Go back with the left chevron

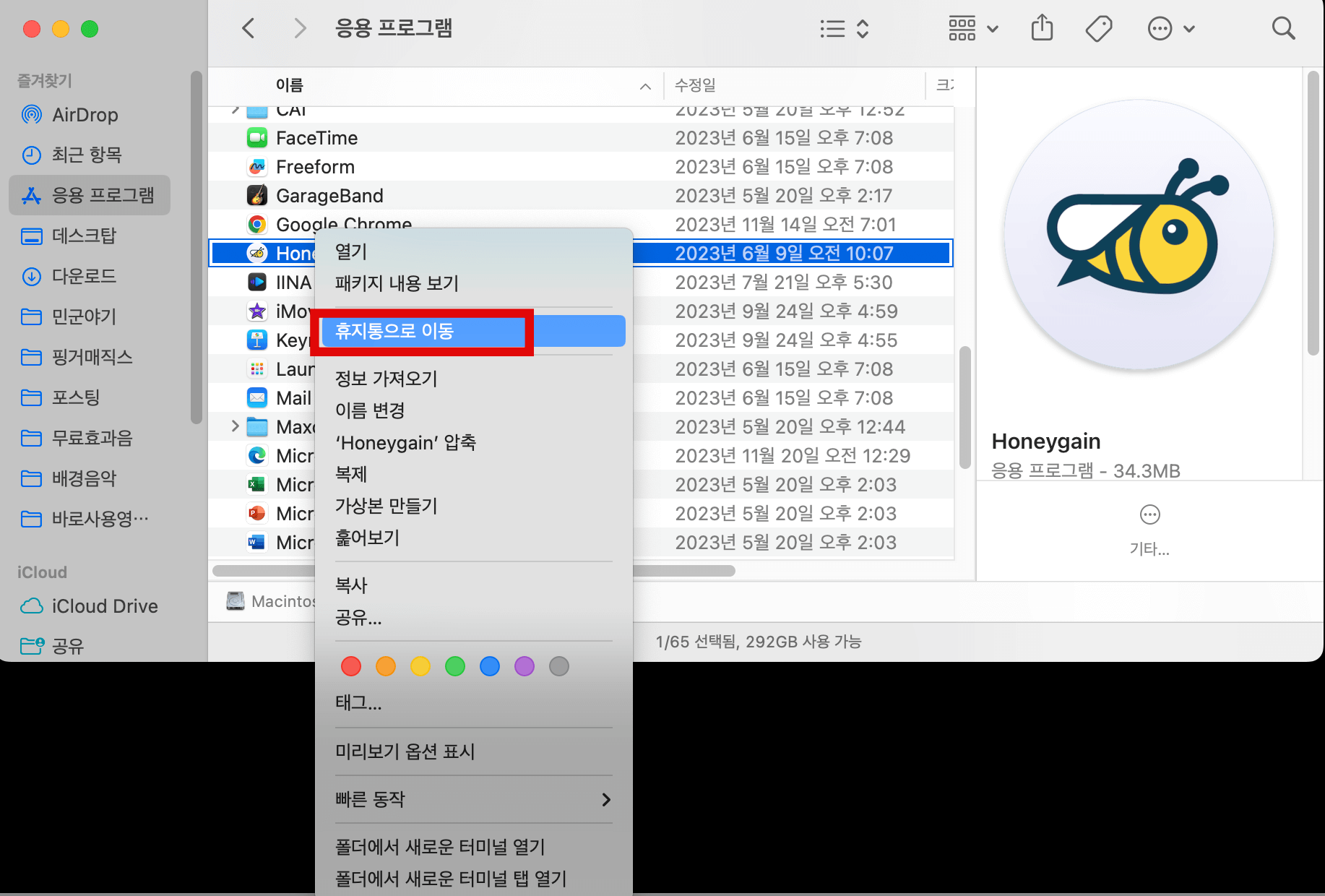click(x=249, y=29)
